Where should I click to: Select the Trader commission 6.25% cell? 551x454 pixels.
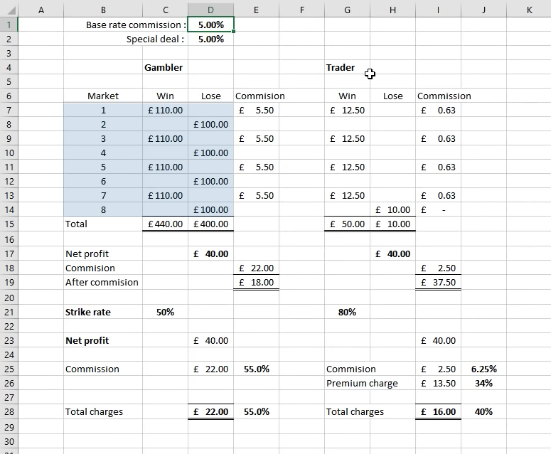(x=484, y=369)
